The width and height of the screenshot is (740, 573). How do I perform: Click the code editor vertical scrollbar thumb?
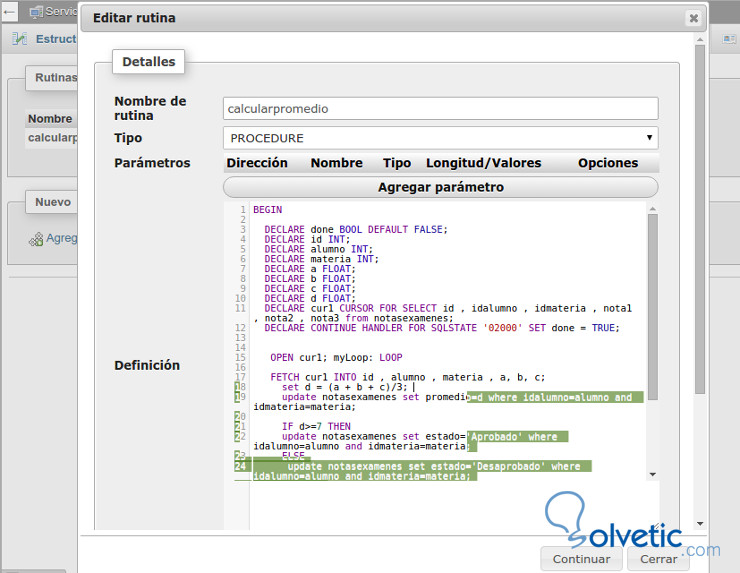pyautogui.click(x=653, y=307)
